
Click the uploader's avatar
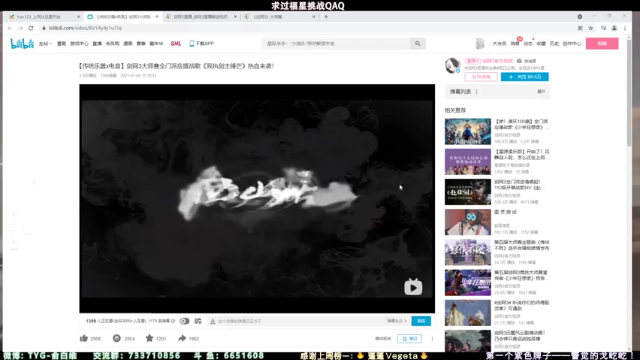453,65
